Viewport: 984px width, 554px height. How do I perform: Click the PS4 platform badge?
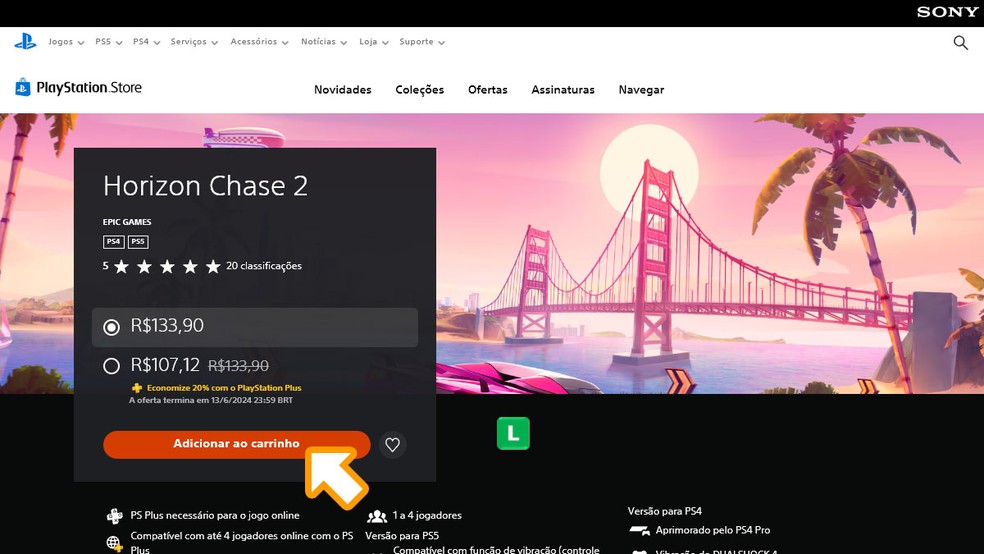click(114, 242)
